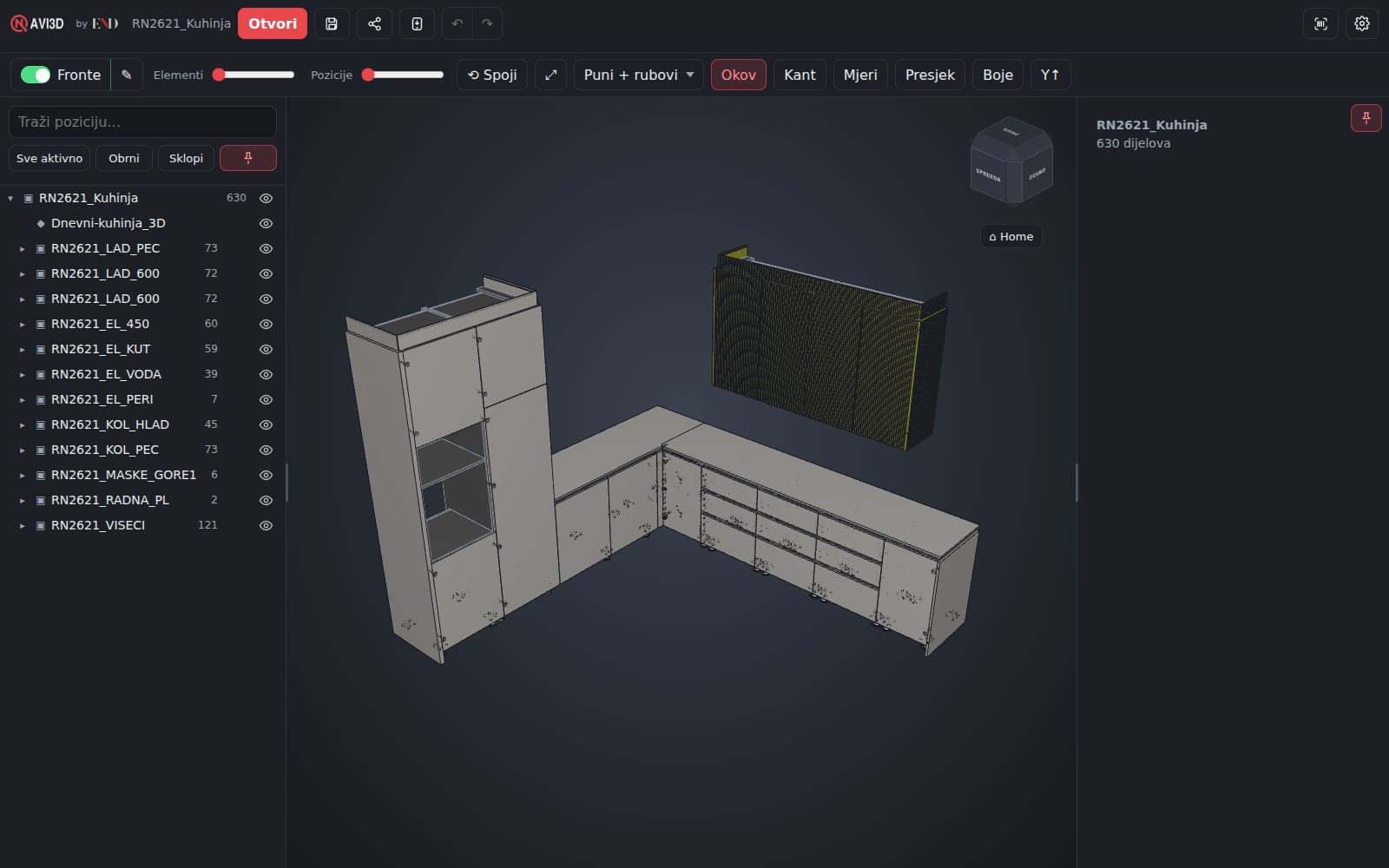Open the Boje colors option
The height and width of the screenshot is (868, 1389).
point(997,75)
